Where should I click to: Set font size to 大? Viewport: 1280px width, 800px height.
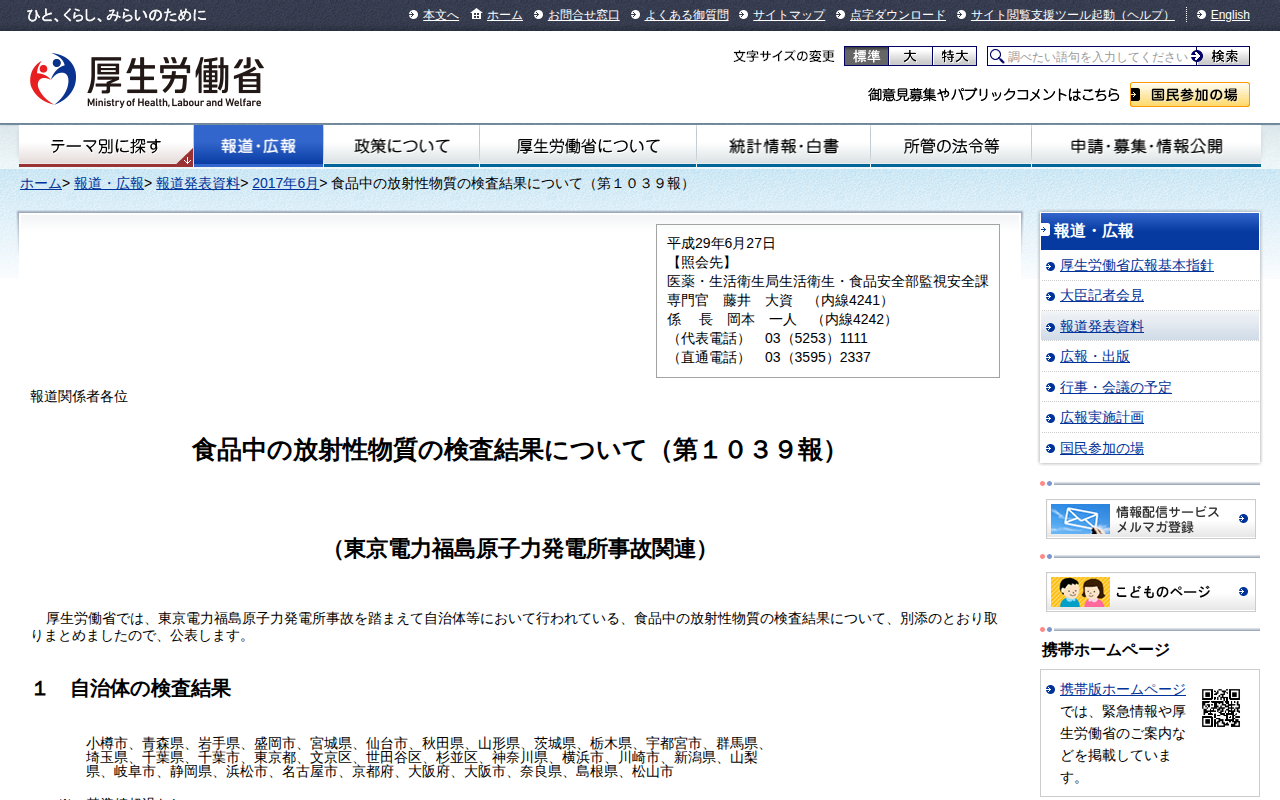[x=910, y=56]
